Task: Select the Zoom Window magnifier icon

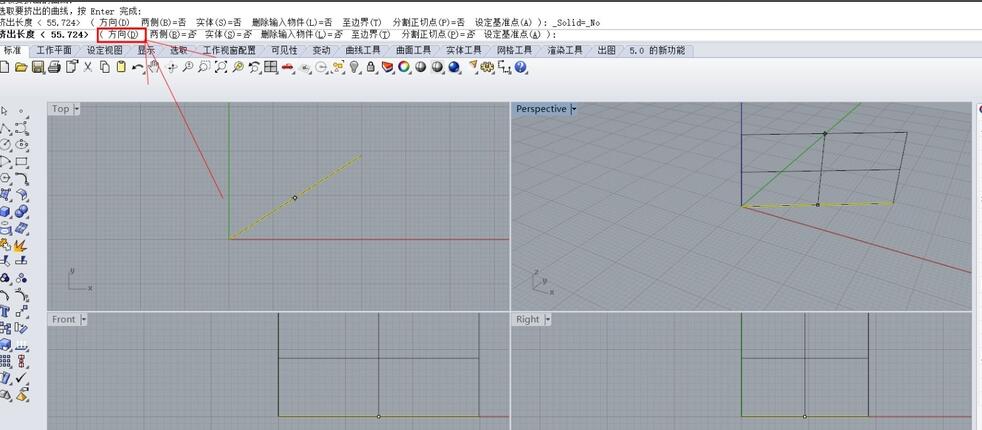Action: click(x=204, y=67)
